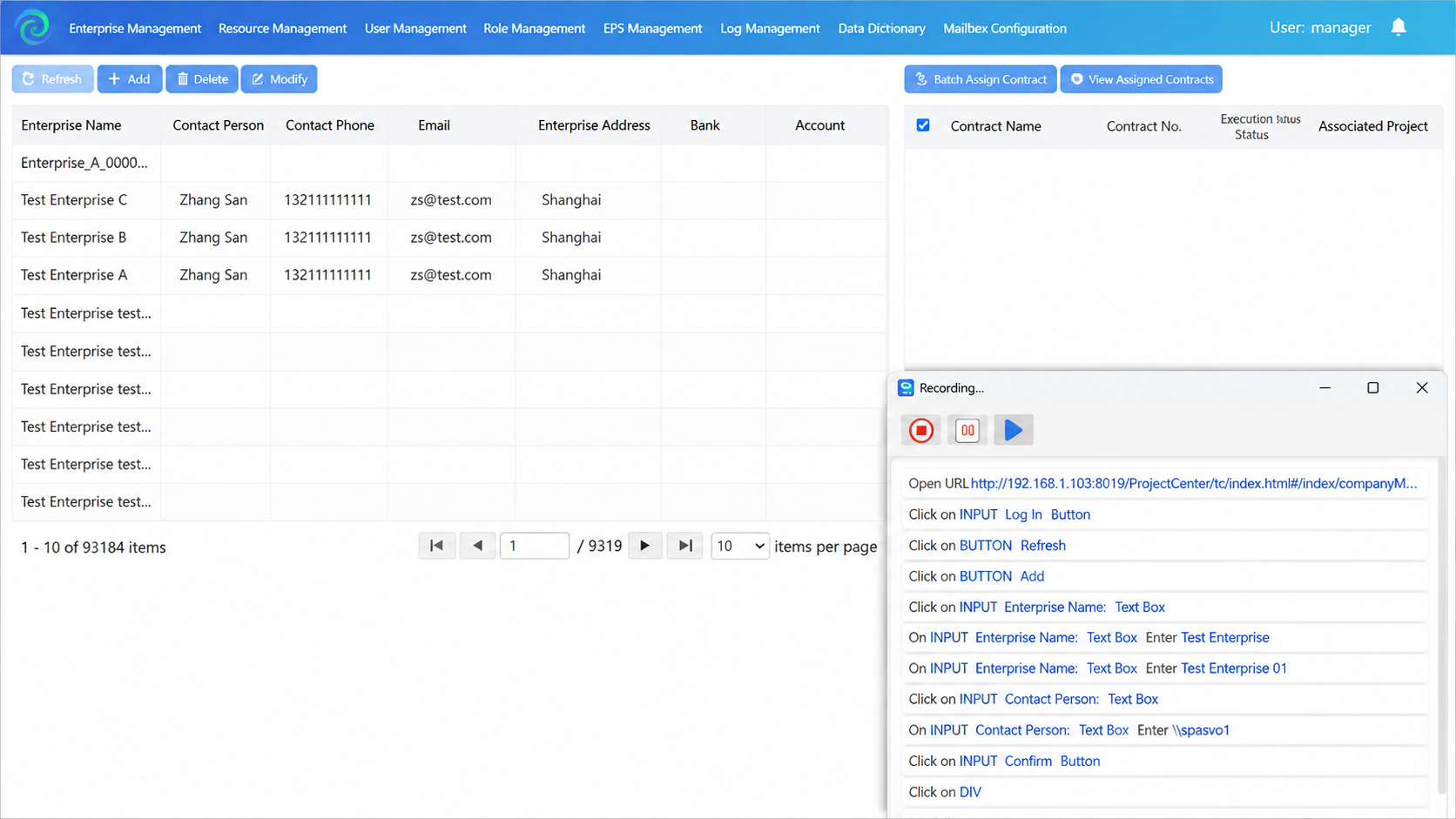
Task: Click the swirl application logo
Action: pos(33,27)
